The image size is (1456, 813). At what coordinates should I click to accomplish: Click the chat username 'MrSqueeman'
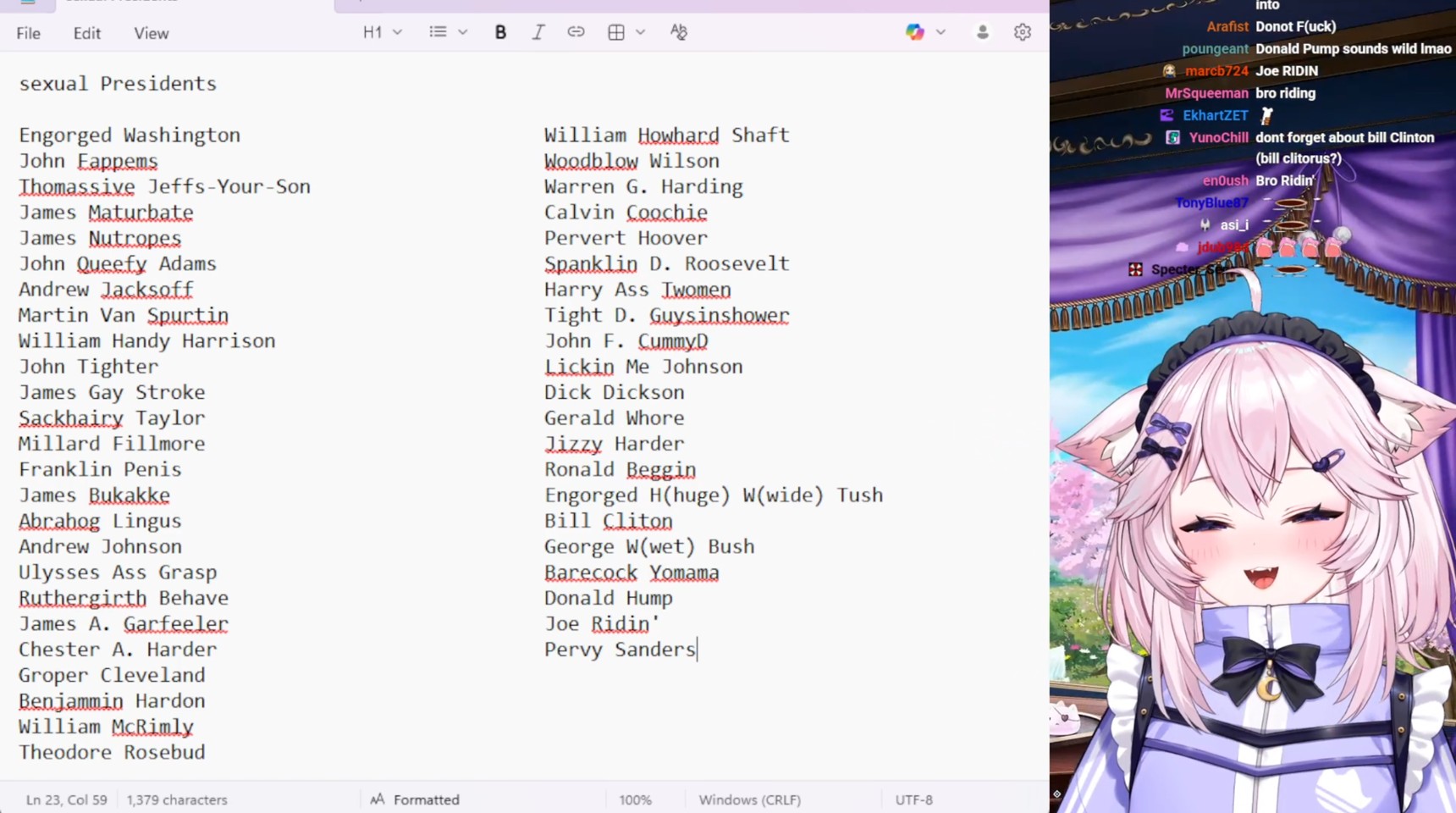coord(1207,93)
